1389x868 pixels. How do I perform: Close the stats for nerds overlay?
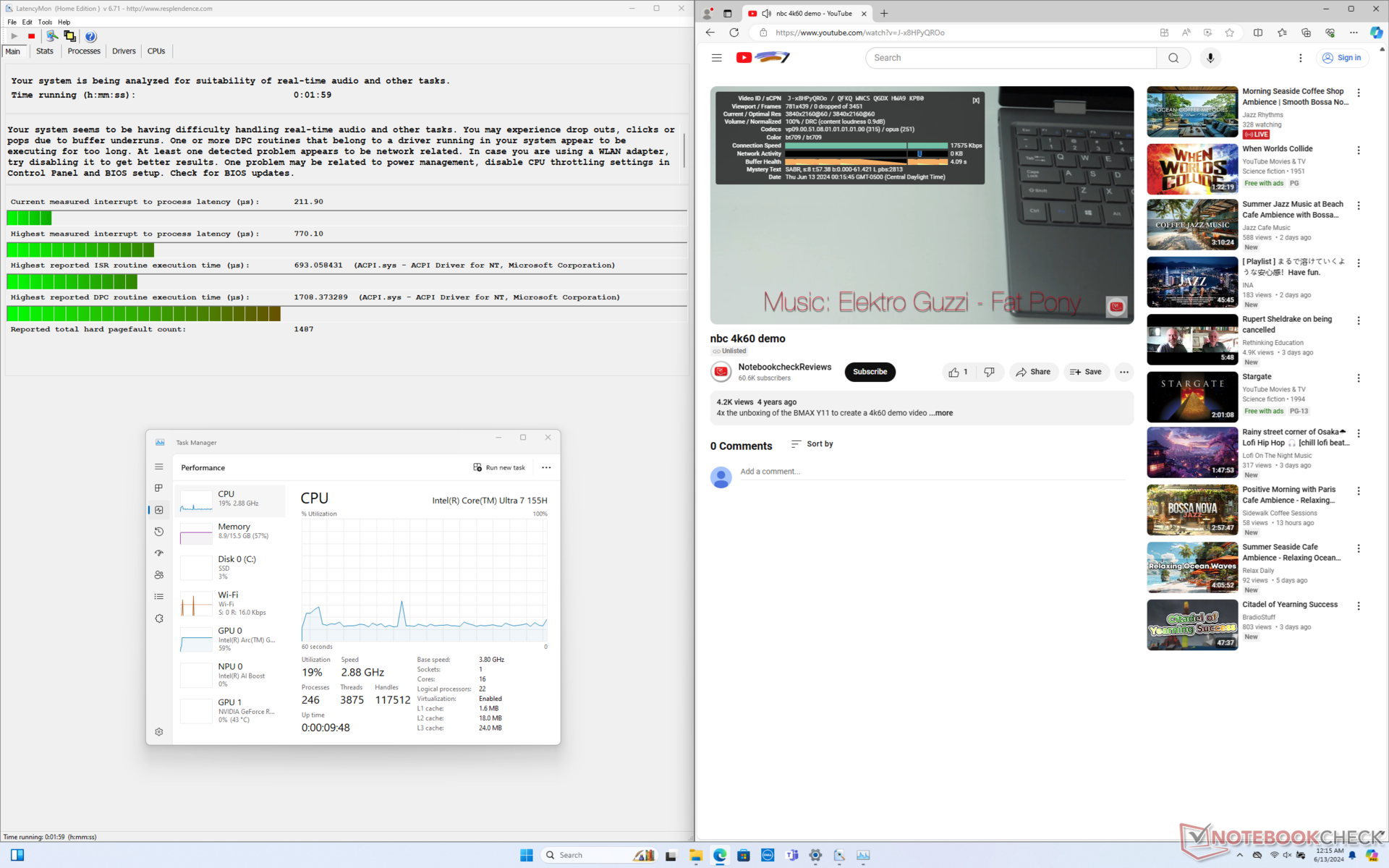coord(976,101)
